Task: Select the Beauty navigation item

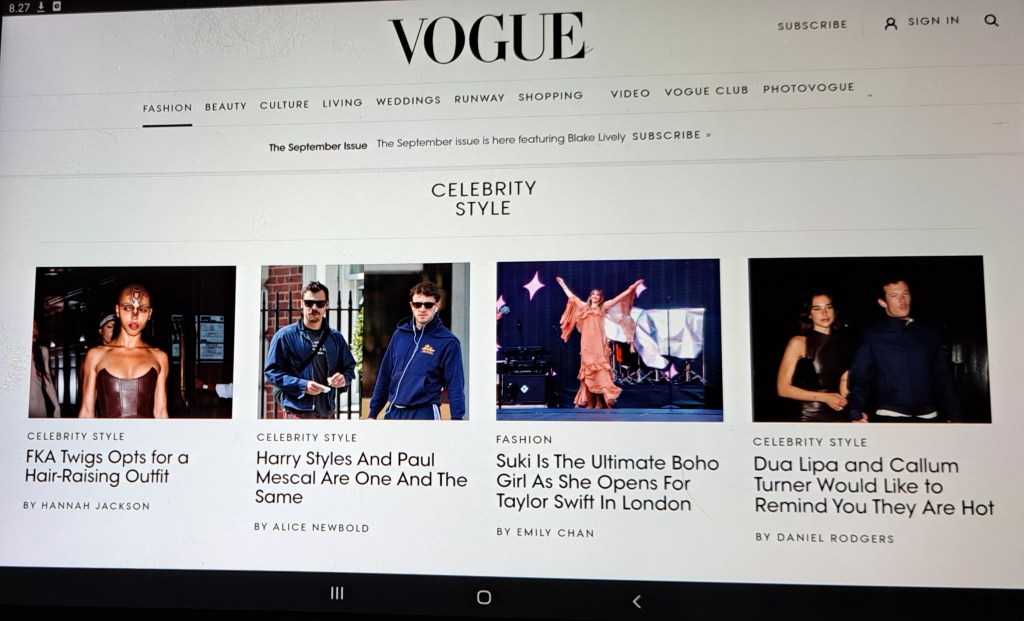Action: pyautogui.click(x=225, y=106)
